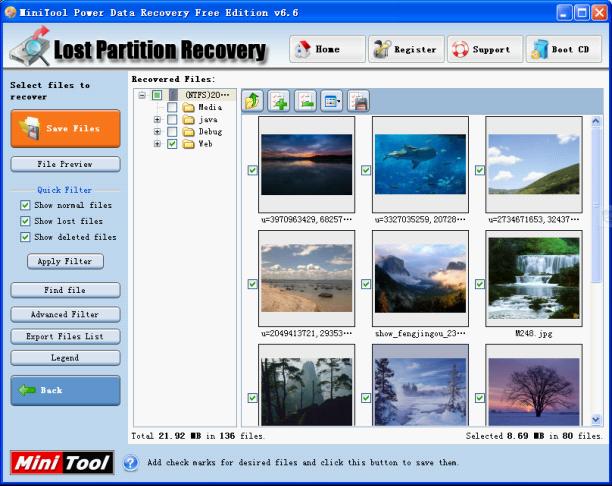Image resolution: width=612 pixels, height=486 pixels.
Task: Select the dark sunset lake thumbnail u=3970963429
Action: (306, 164)
